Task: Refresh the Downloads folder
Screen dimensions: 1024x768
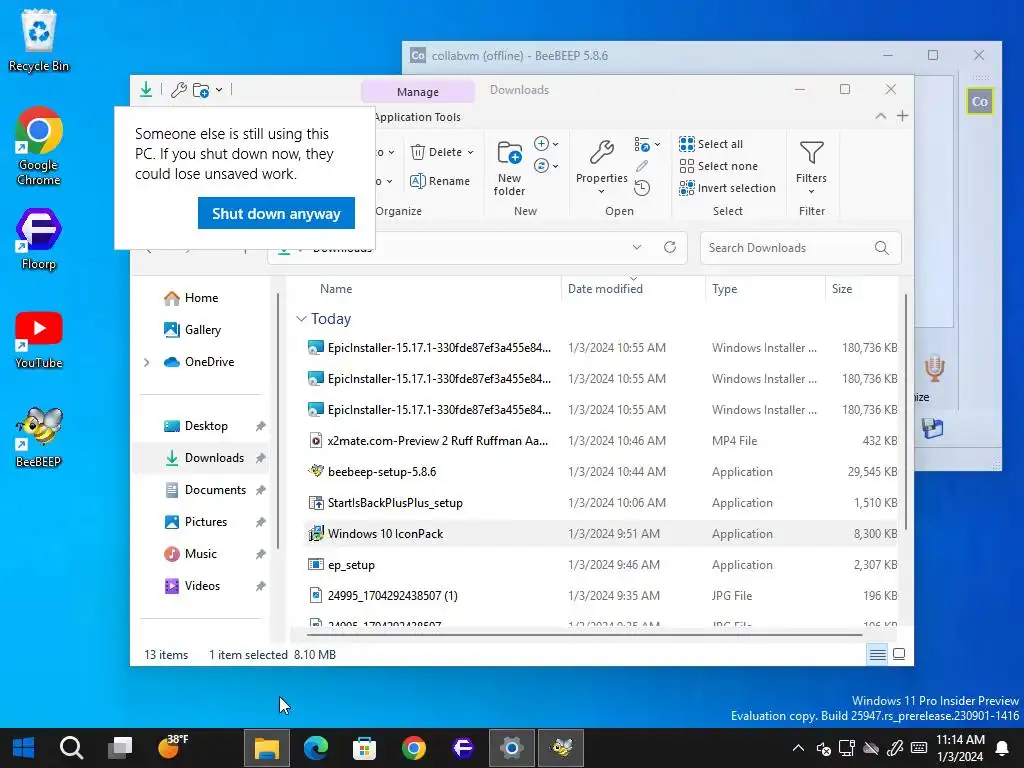Action: pos(669,248)
